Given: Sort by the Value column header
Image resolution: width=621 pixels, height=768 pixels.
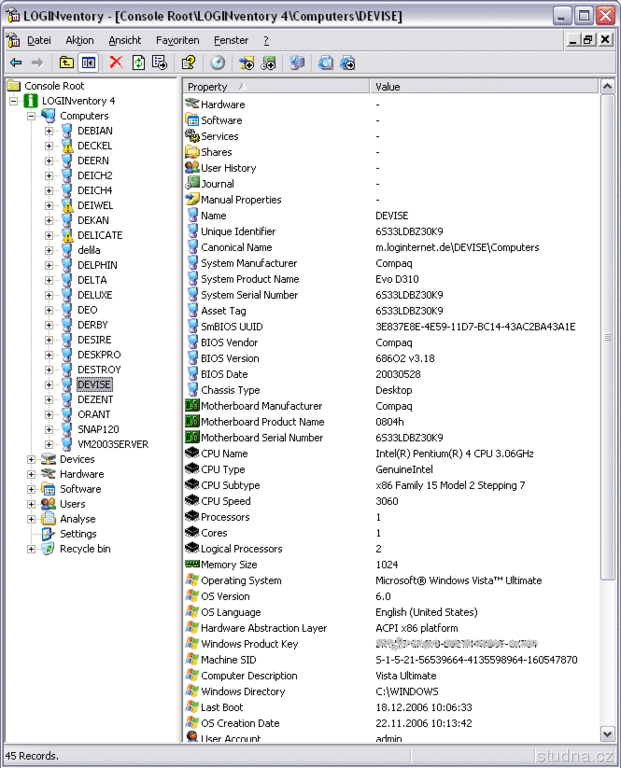Looking at the screenshot, I should tap(484, 87).
